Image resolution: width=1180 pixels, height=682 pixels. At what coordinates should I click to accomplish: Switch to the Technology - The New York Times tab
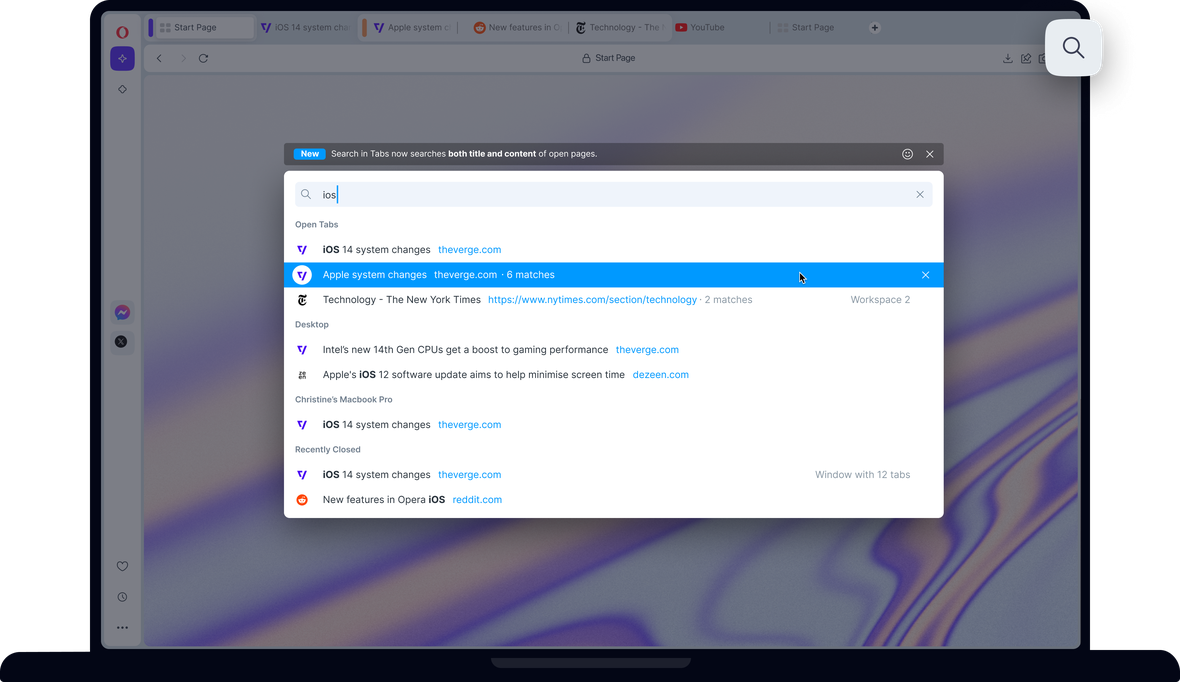pos(620,28)
